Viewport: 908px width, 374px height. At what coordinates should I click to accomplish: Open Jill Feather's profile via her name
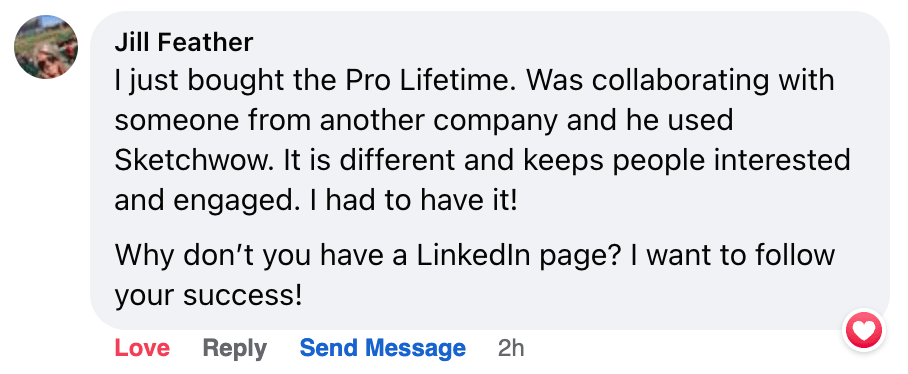184,42
